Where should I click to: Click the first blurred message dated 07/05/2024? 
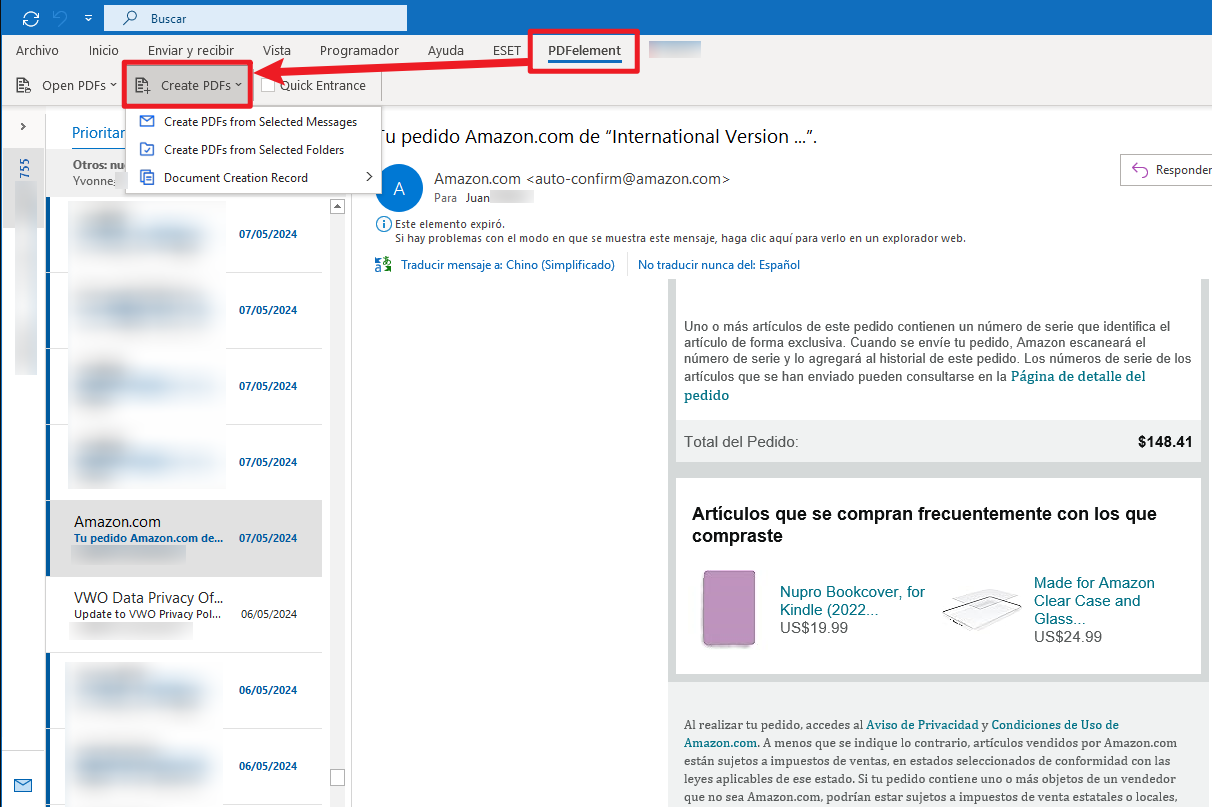pyautogui.click(x=184, y=234)
